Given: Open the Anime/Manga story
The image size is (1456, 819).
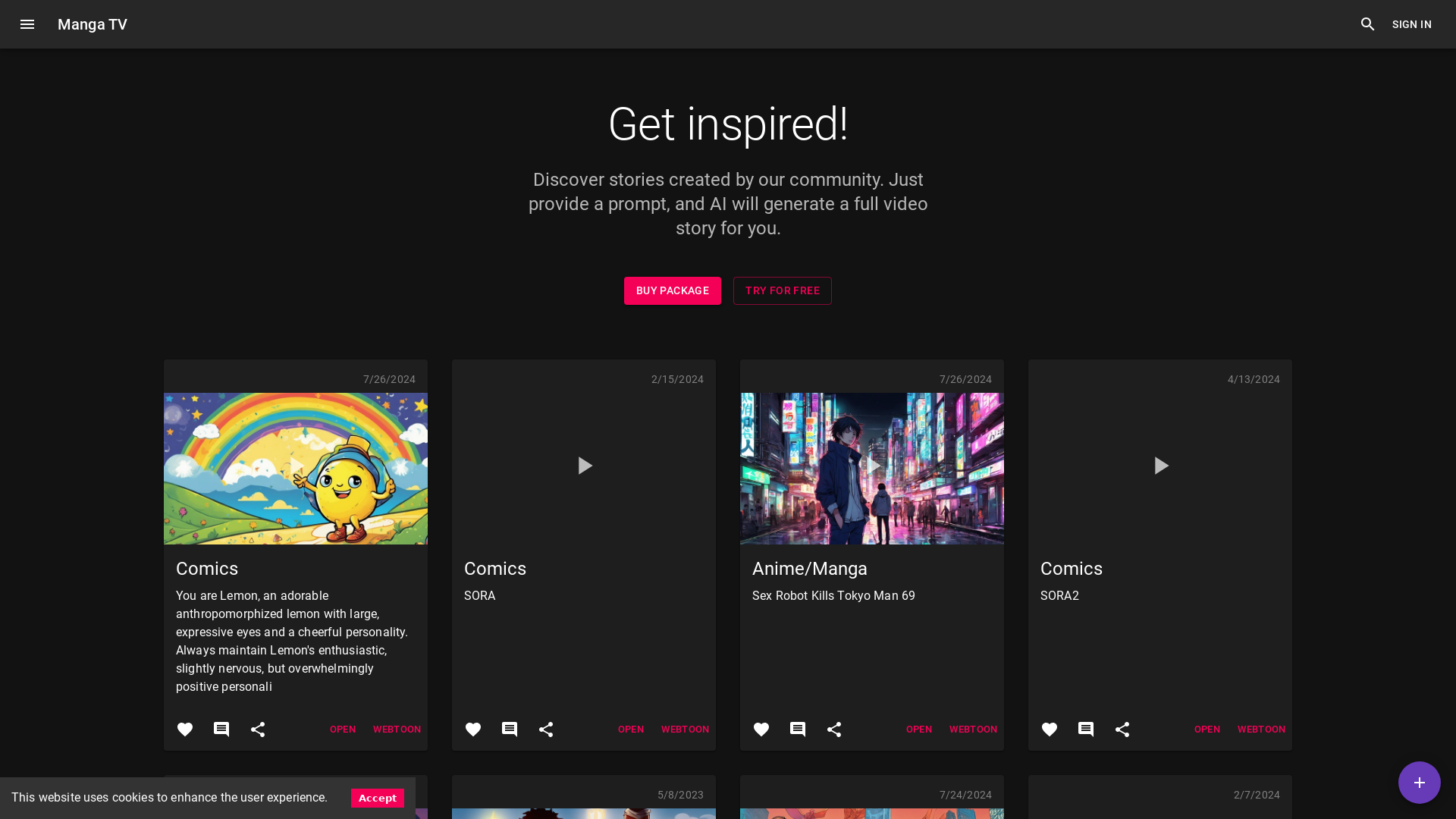Looking at the screenshot, I should pos(919,730).
